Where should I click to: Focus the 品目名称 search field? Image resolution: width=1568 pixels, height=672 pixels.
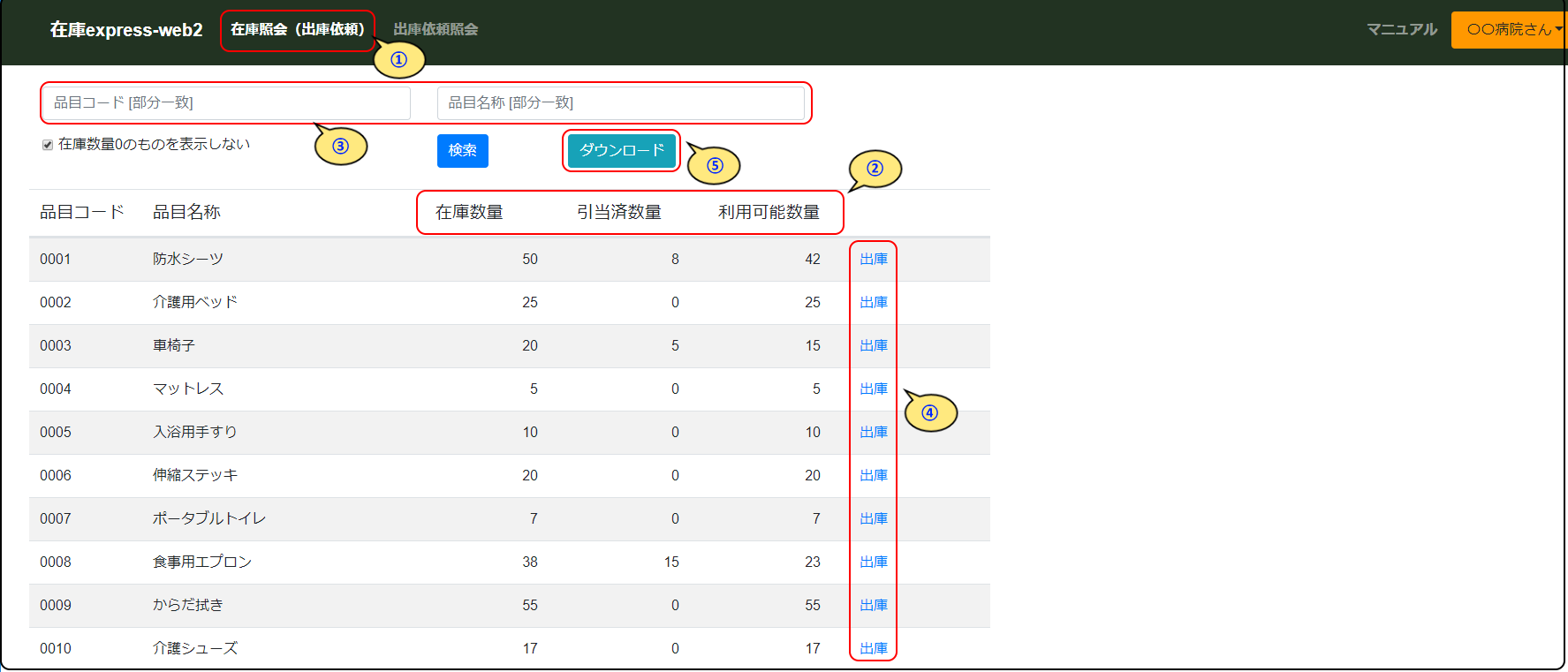coord(620,103)
